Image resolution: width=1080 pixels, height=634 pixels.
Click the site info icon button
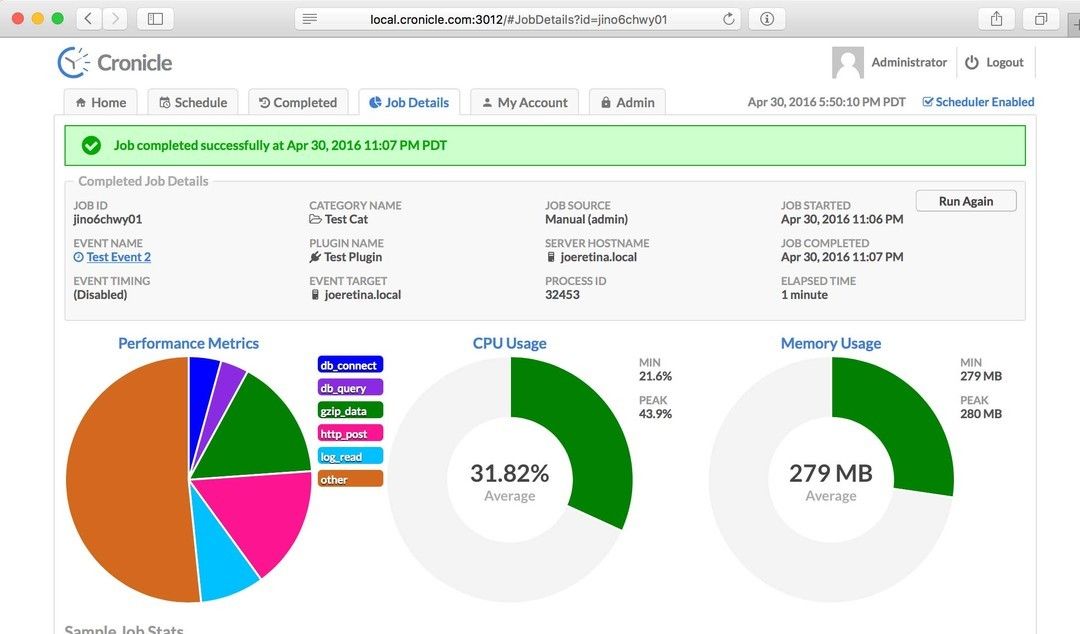click(767, 19)
